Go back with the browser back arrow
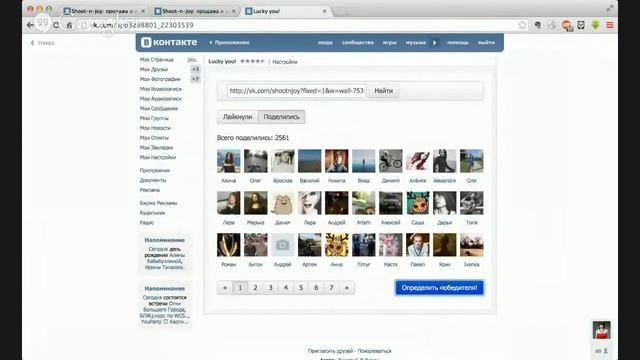This screenshot has width=640, height=360. pos(30,25)
